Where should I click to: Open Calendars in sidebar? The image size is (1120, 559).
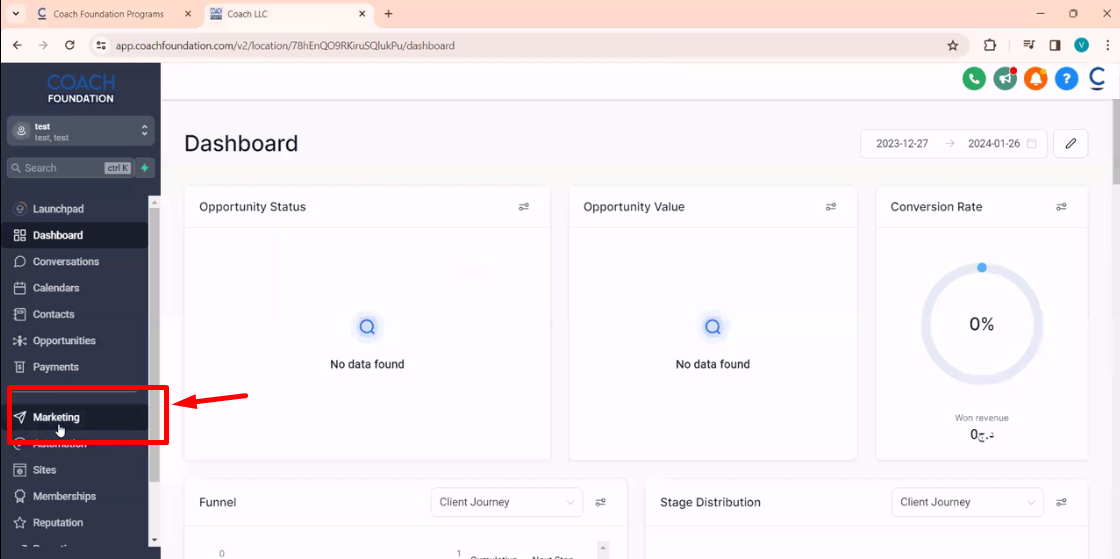tap(75, 288)
